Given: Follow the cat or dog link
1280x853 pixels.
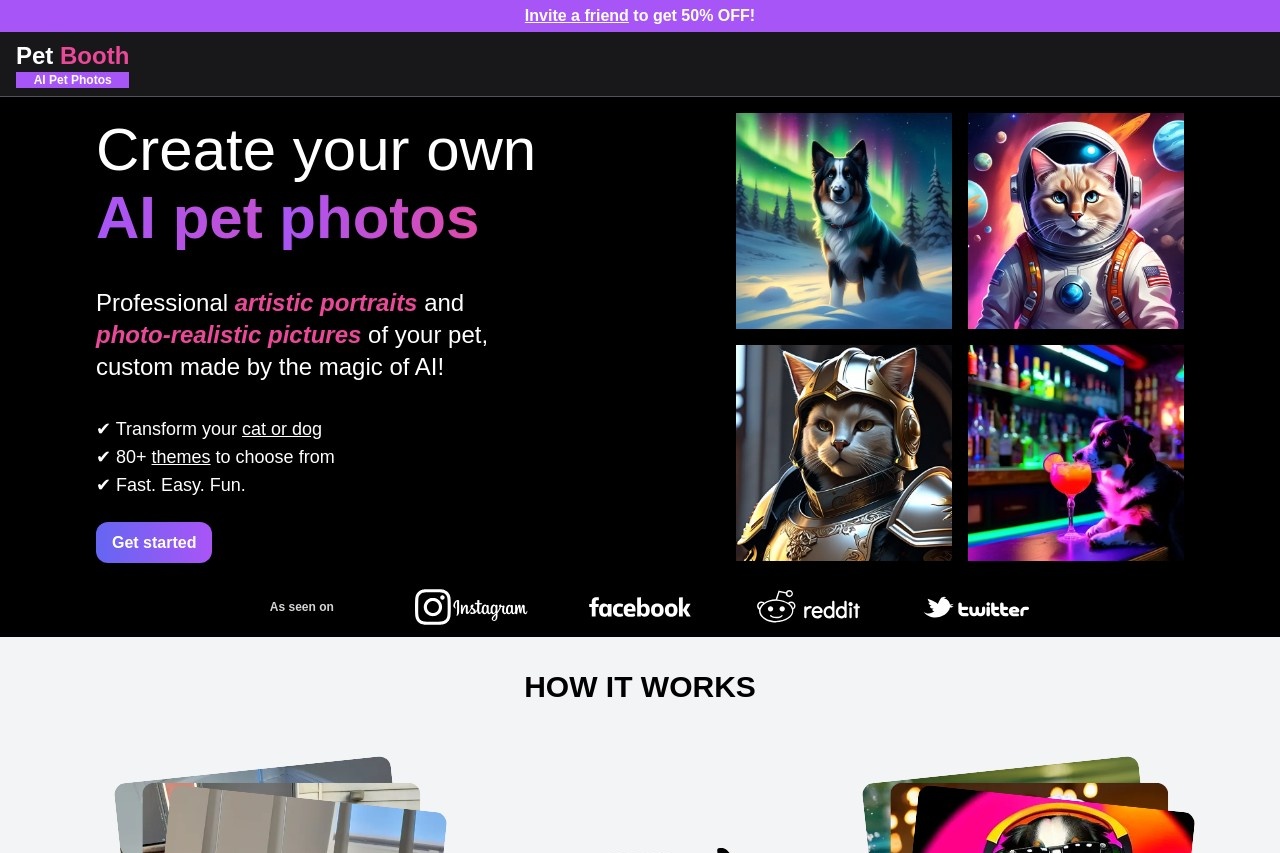Looking at the screenshot, I should tap(282, 429).
